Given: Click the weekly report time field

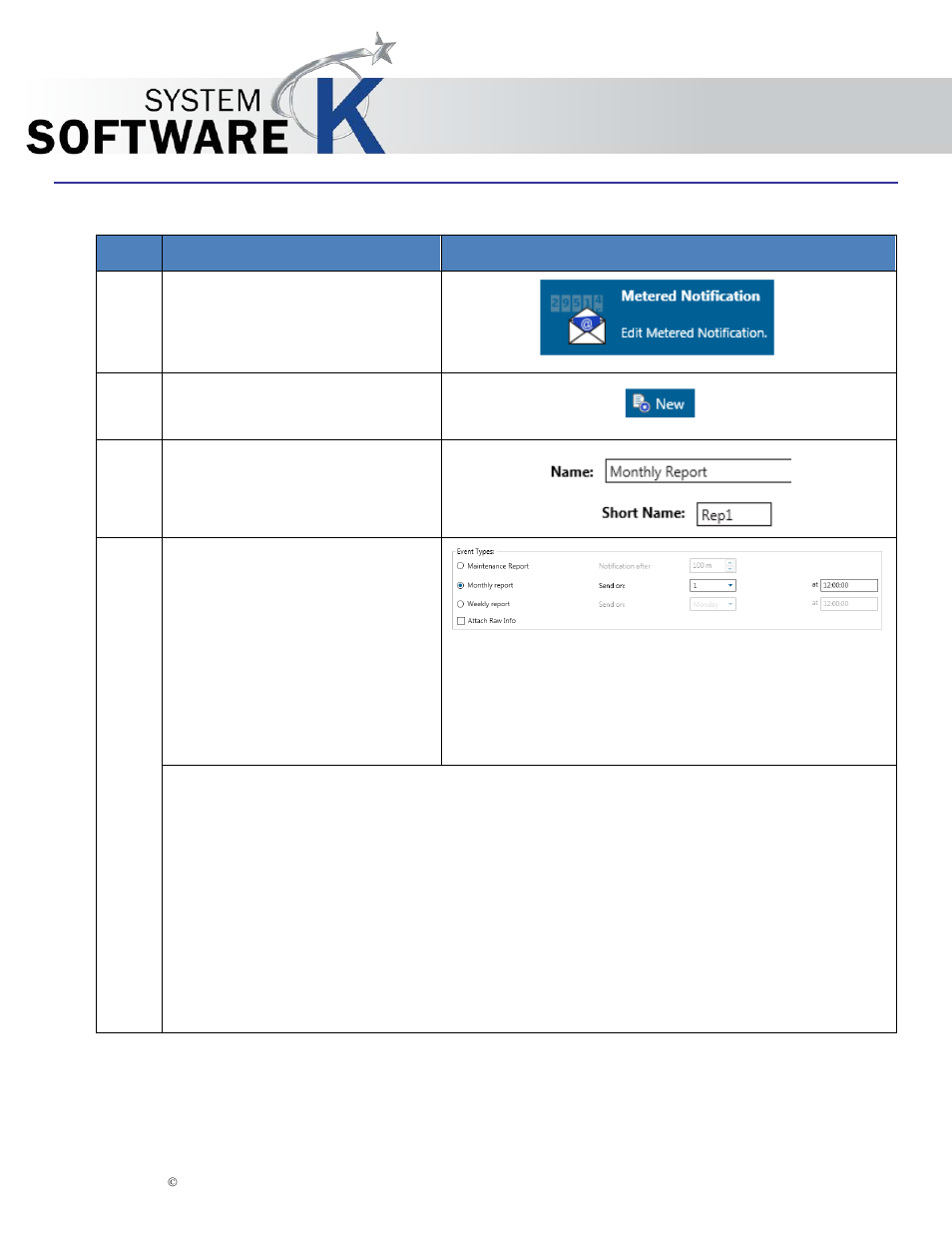Looking at the screenshot, I should pyautogui.click(x=849, y=604).
